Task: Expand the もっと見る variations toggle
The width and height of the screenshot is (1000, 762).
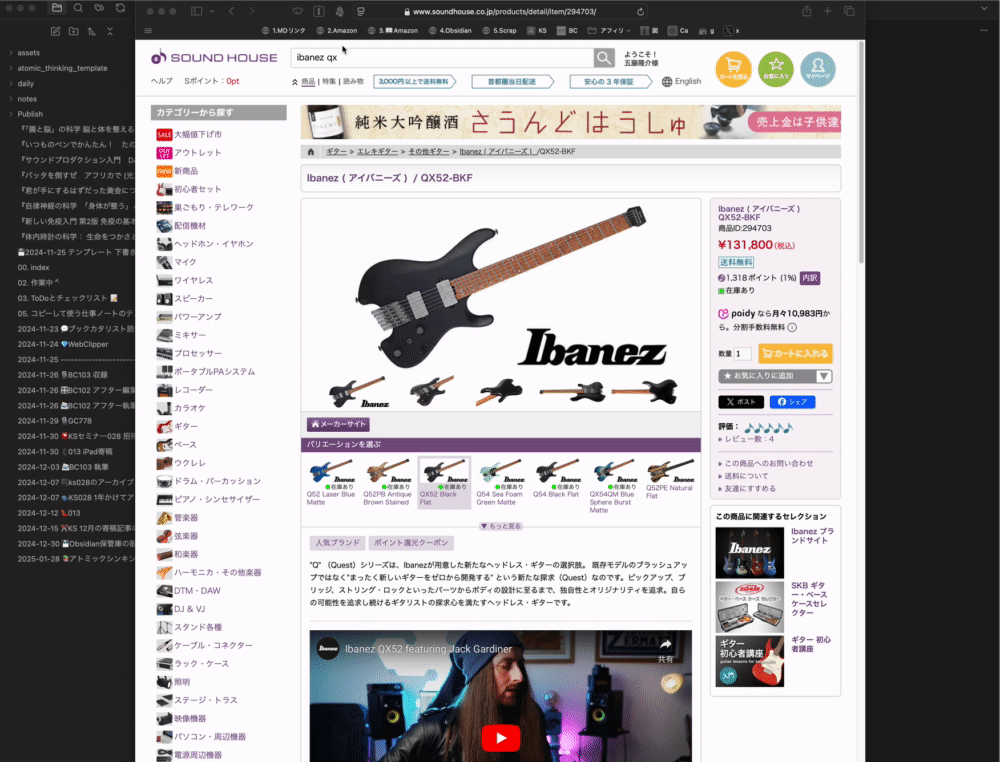Action: 501,526
